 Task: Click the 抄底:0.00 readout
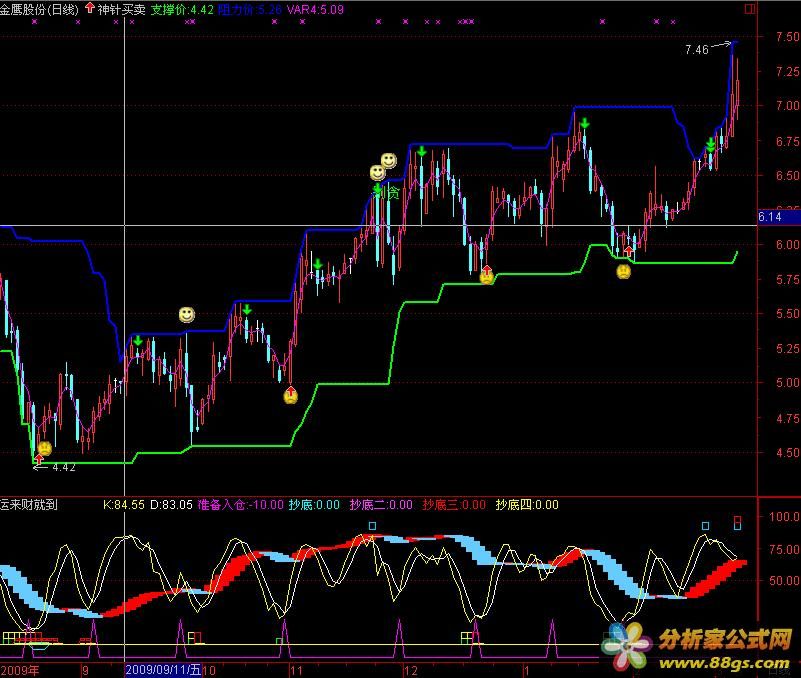click(x=314, y=505)
